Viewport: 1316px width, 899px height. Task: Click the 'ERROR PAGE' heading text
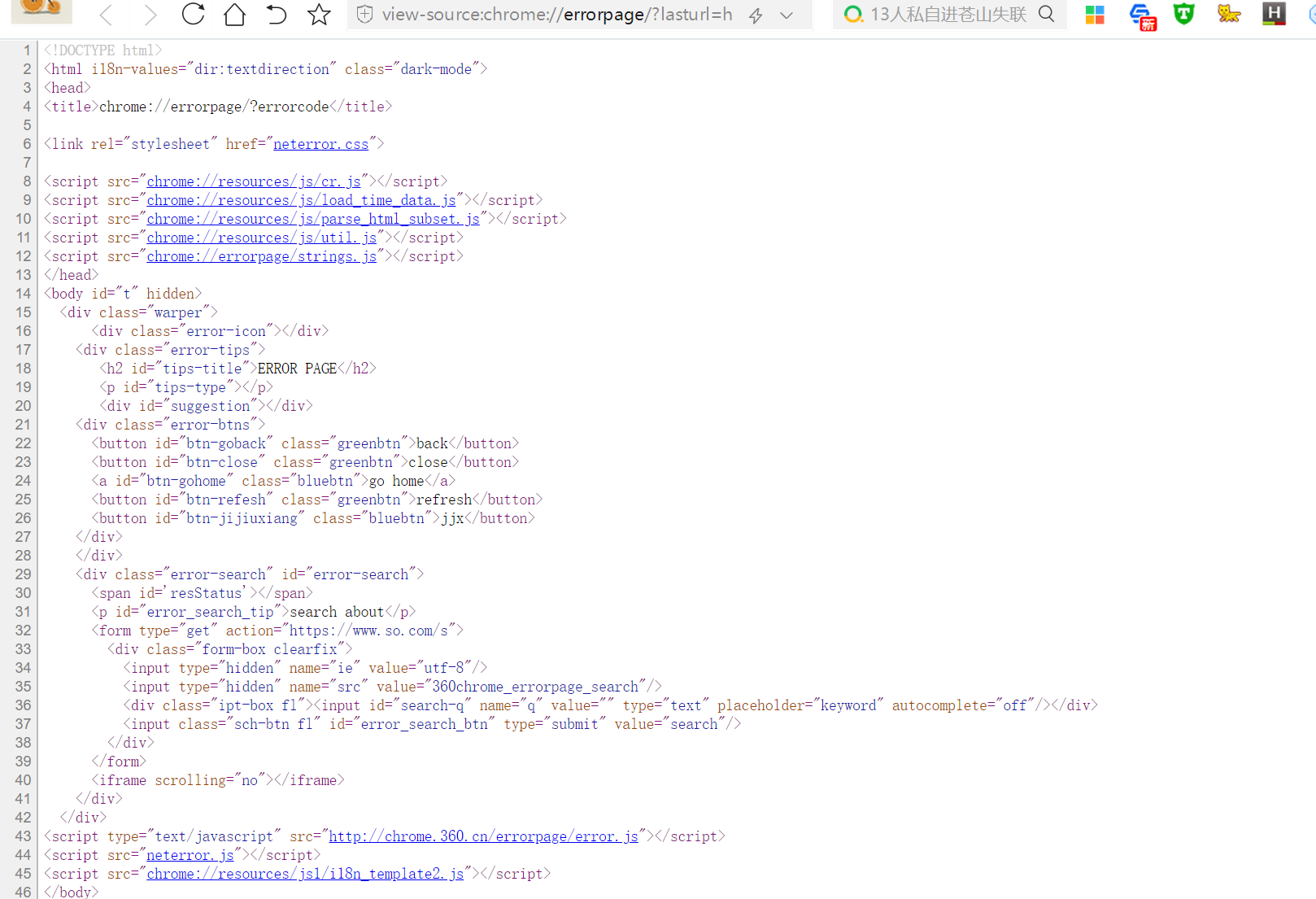click(x=297, y=369)
